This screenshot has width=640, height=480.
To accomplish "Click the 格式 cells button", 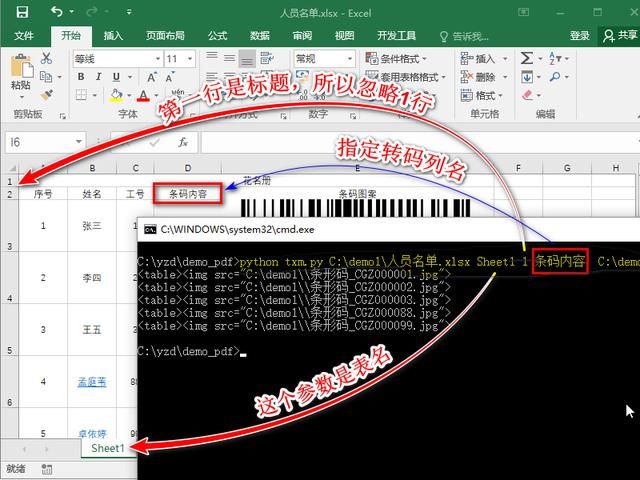I will [478, 96].
